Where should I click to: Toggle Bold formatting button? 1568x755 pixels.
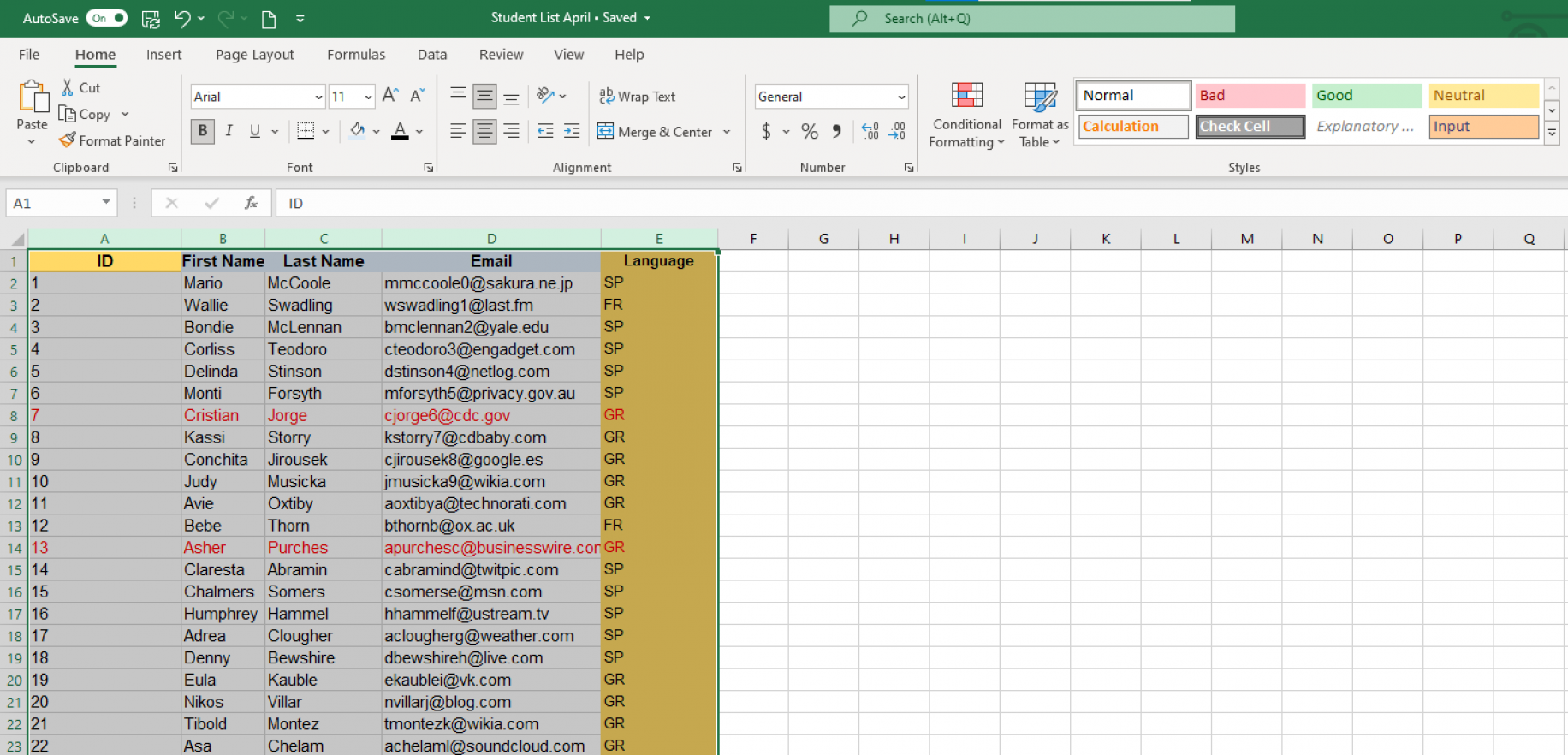(x=203, y=131)
